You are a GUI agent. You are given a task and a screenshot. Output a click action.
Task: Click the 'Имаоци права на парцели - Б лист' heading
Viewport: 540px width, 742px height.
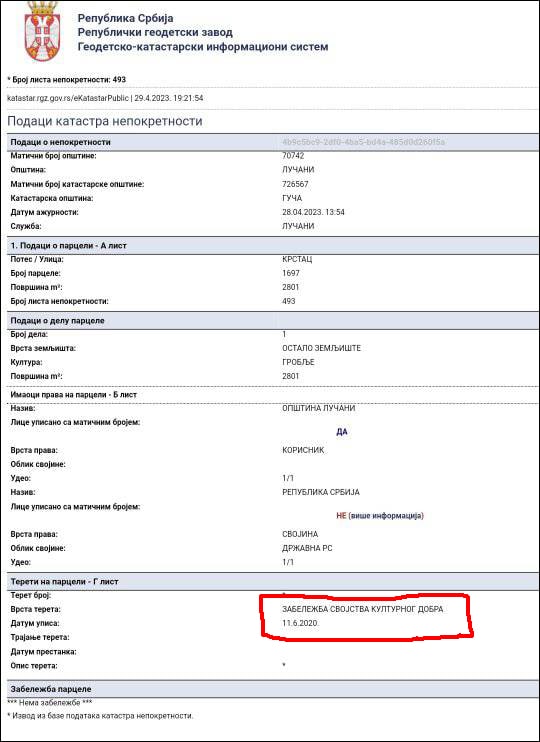click(x=73, y=395)
